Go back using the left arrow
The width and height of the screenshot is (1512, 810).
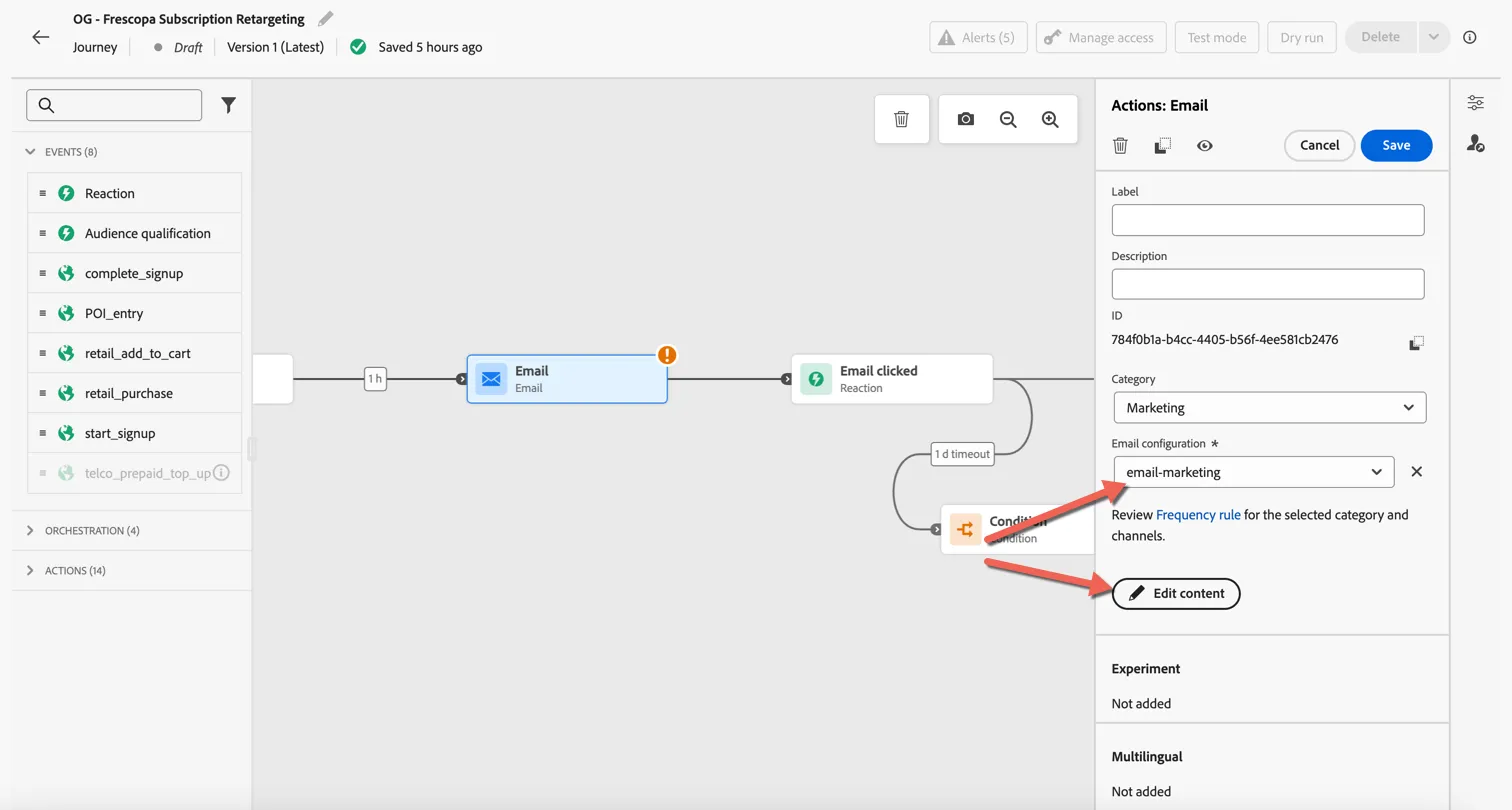coord(40,37)
